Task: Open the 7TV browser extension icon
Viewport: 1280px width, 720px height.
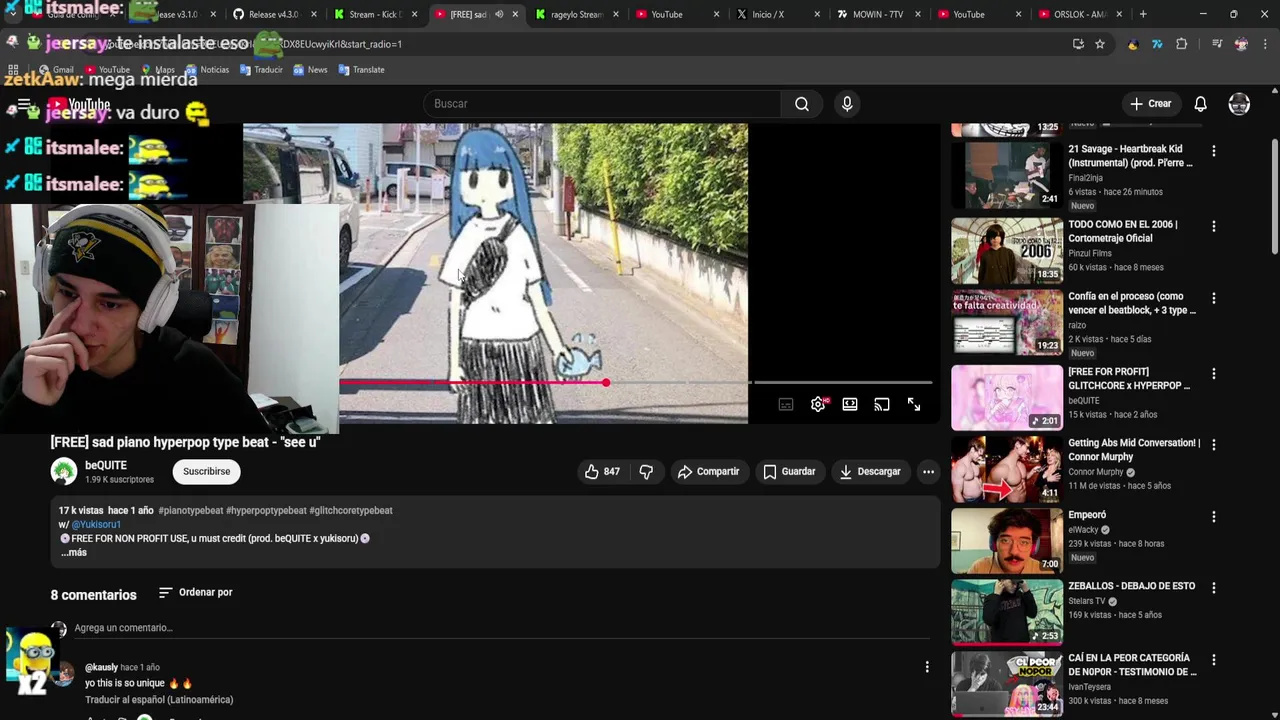Action: pos(1157,44)
